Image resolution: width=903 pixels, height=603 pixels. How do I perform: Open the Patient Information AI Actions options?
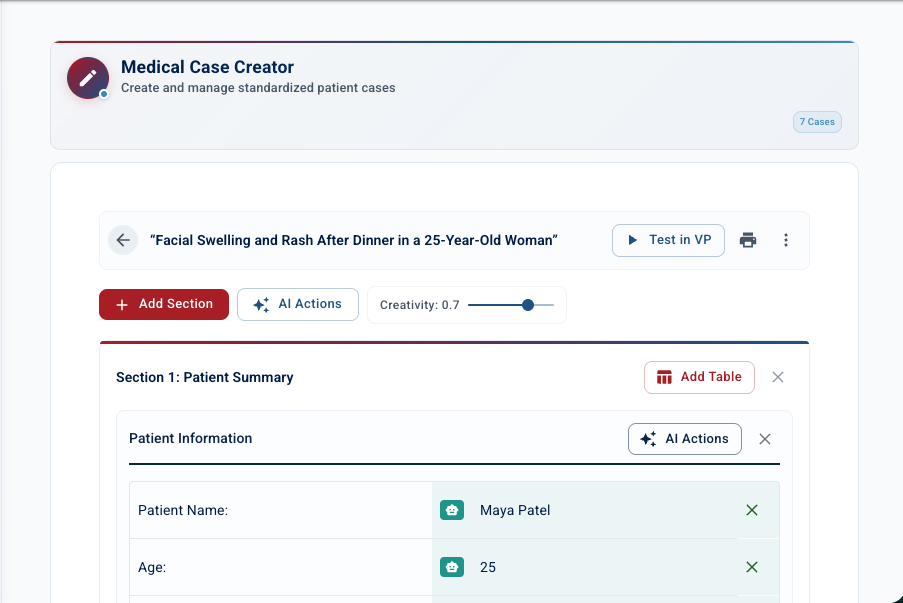[684, 438]
